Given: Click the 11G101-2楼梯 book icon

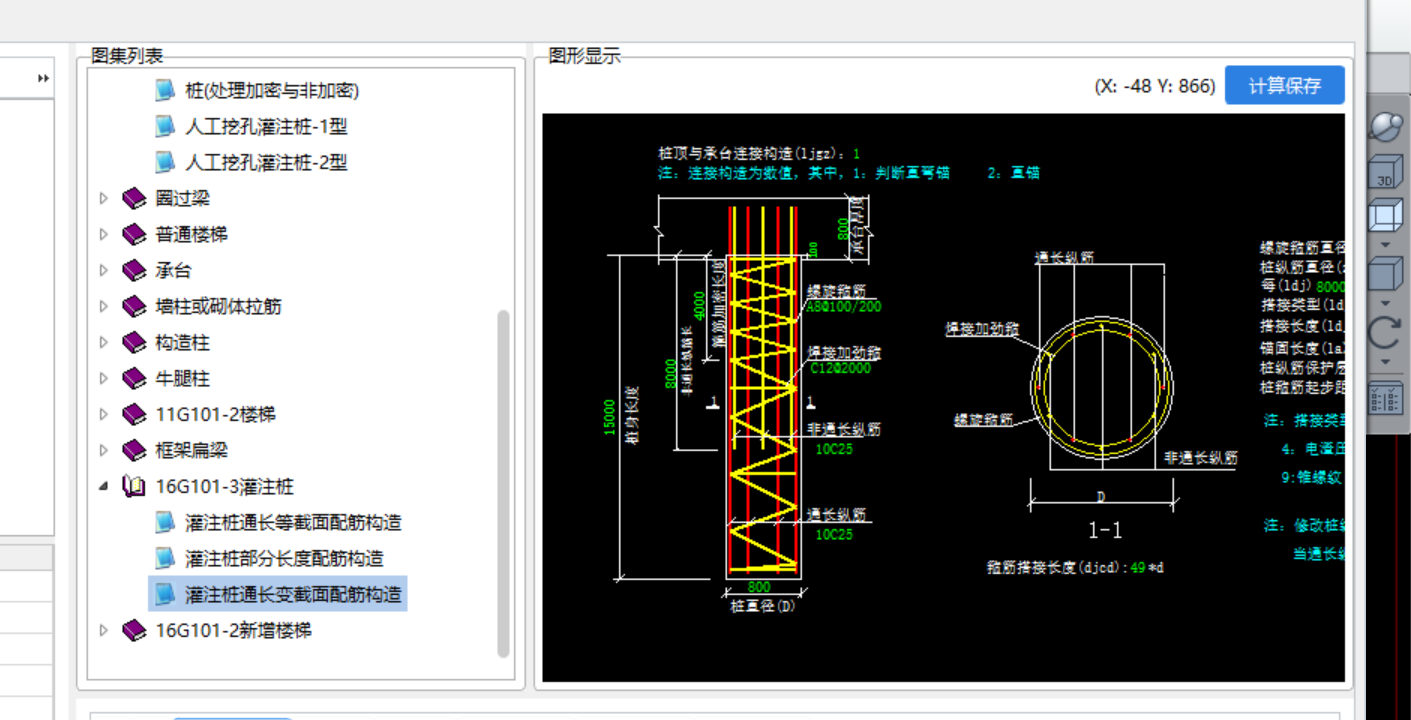Looking at the screenshot, I should coord(134,415).
